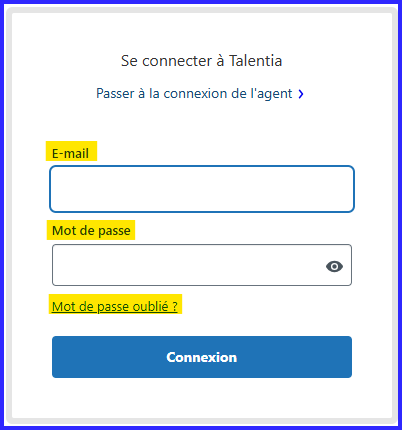Open the Mot de passe oublié link

[x=115, y=306]
